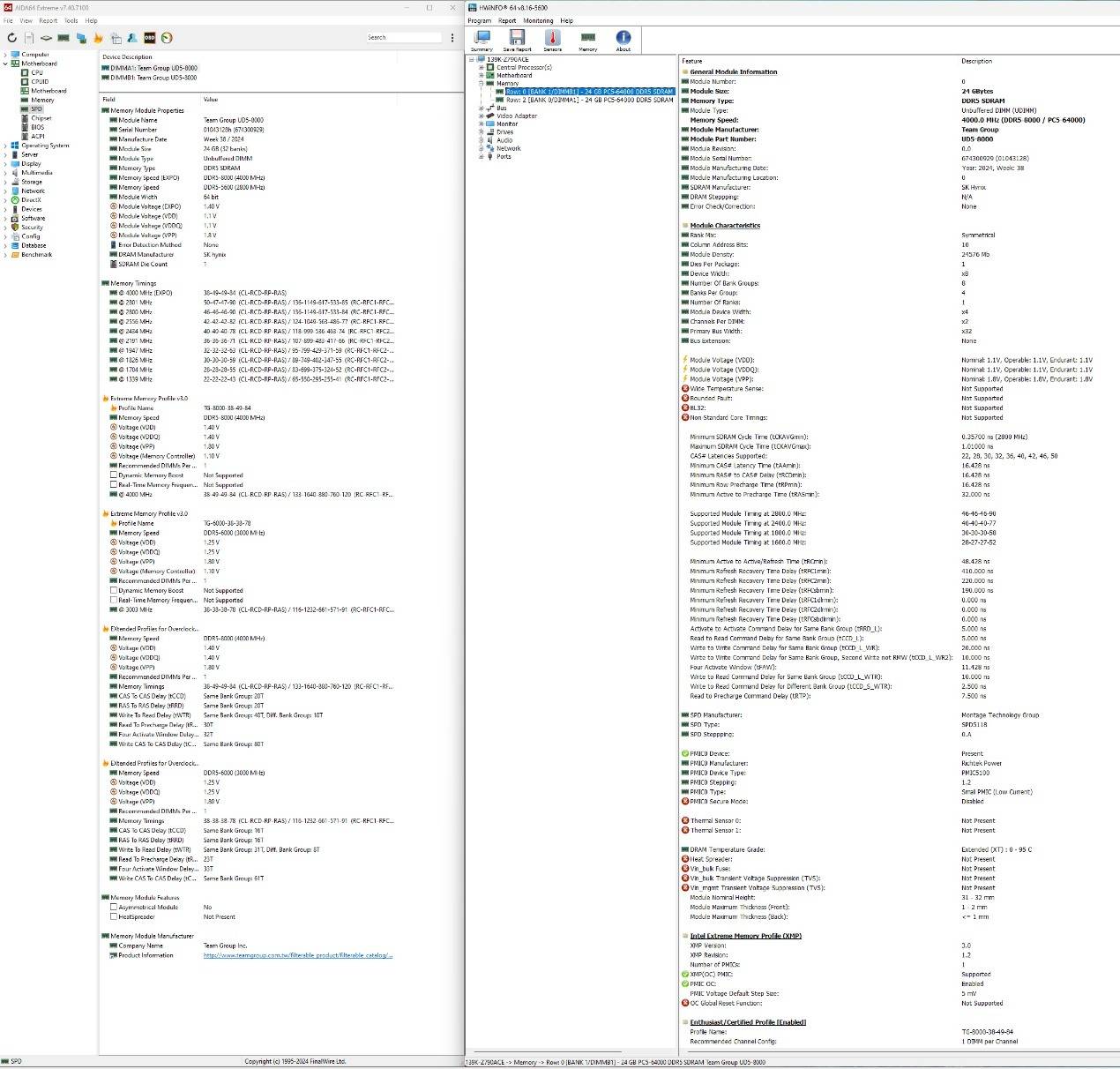The width and height of the screenshot is (1120, 1069).
Task: Check Dynamic Memory Boost under TG-8000 profile
Action: pyautogui.click(x=114, y=475)
